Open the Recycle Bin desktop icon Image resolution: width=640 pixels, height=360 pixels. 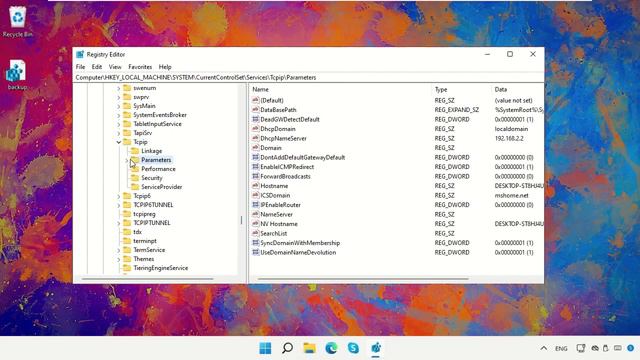pos(17,22)
